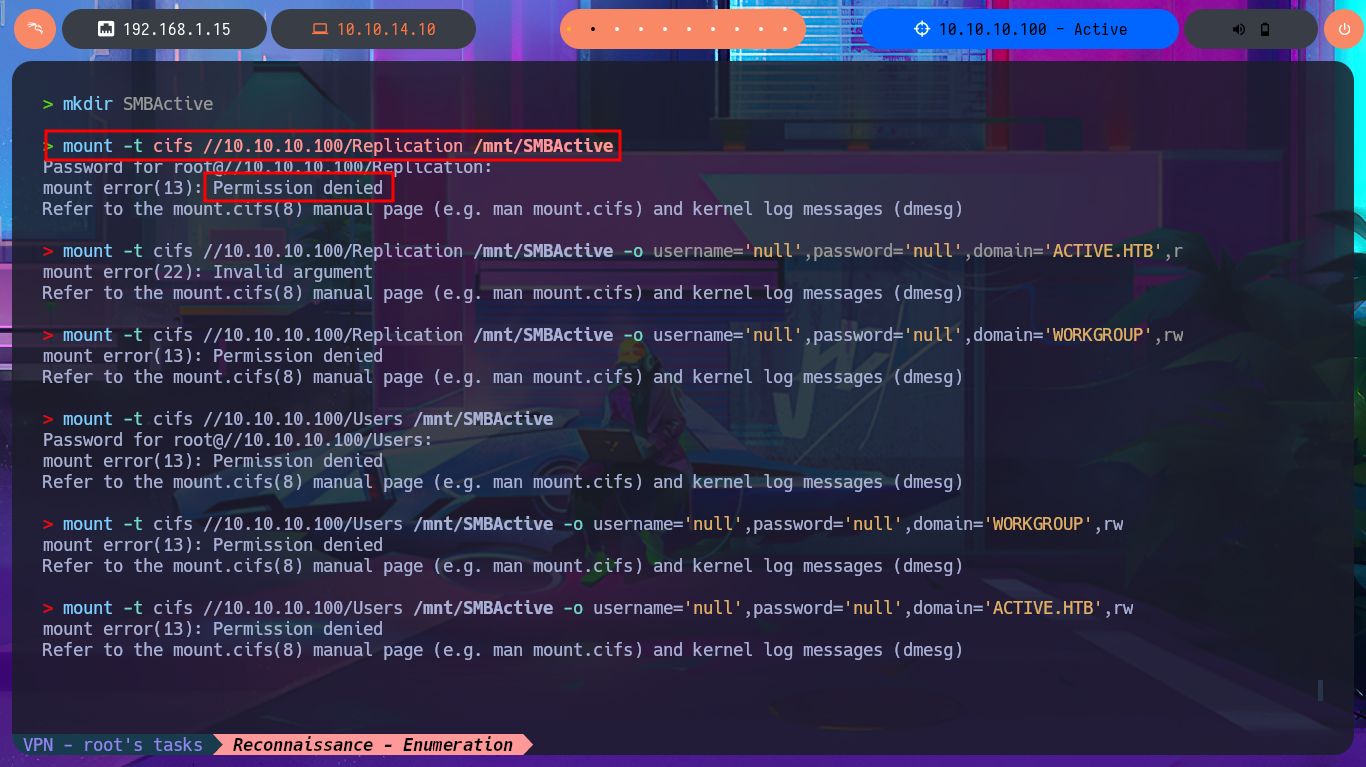This screenshot has width=1366, height=767.
Task: Click the 'mkdir SMBActive' command line
Action: coord(128,103)
